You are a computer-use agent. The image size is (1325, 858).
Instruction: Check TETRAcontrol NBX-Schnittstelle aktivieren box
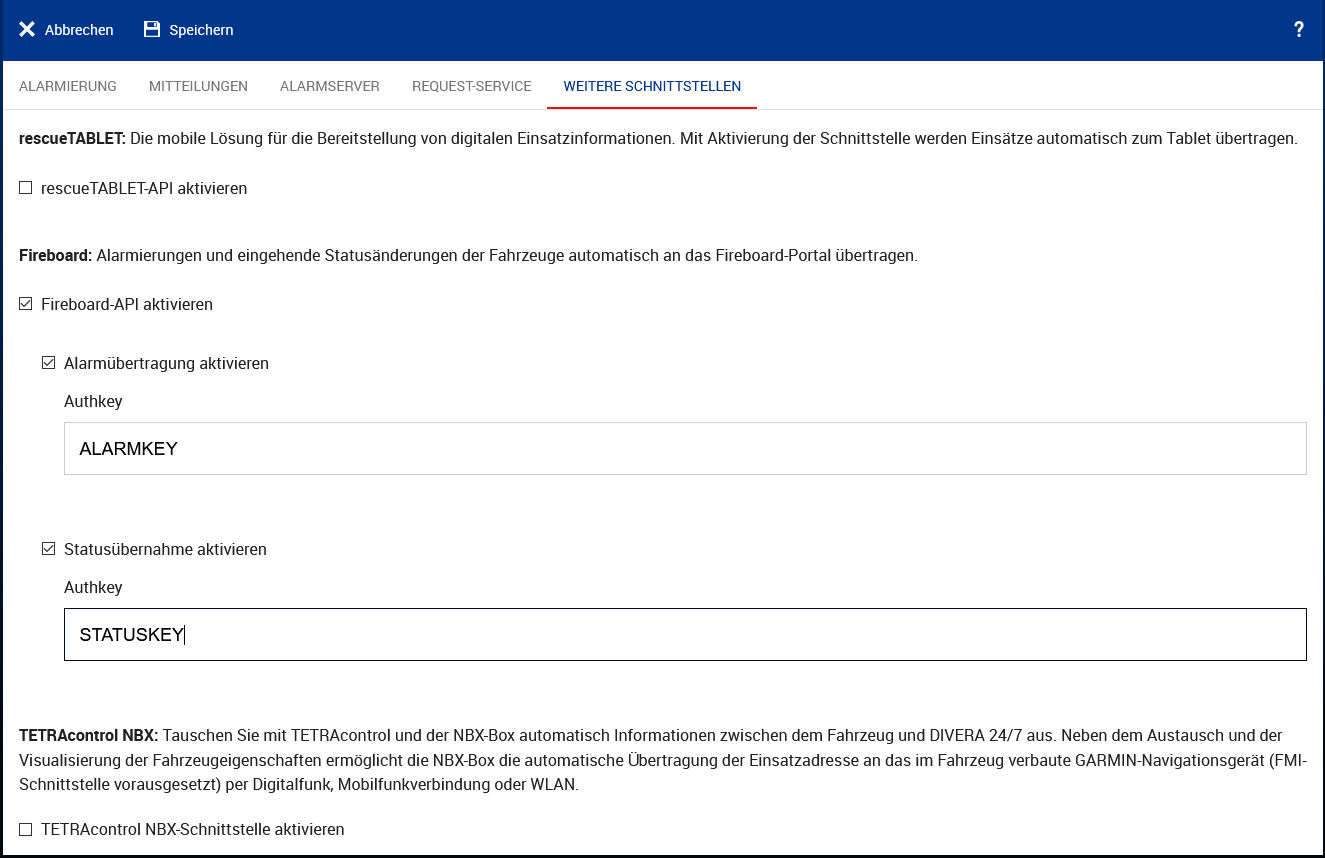click(x=26, y=829)
